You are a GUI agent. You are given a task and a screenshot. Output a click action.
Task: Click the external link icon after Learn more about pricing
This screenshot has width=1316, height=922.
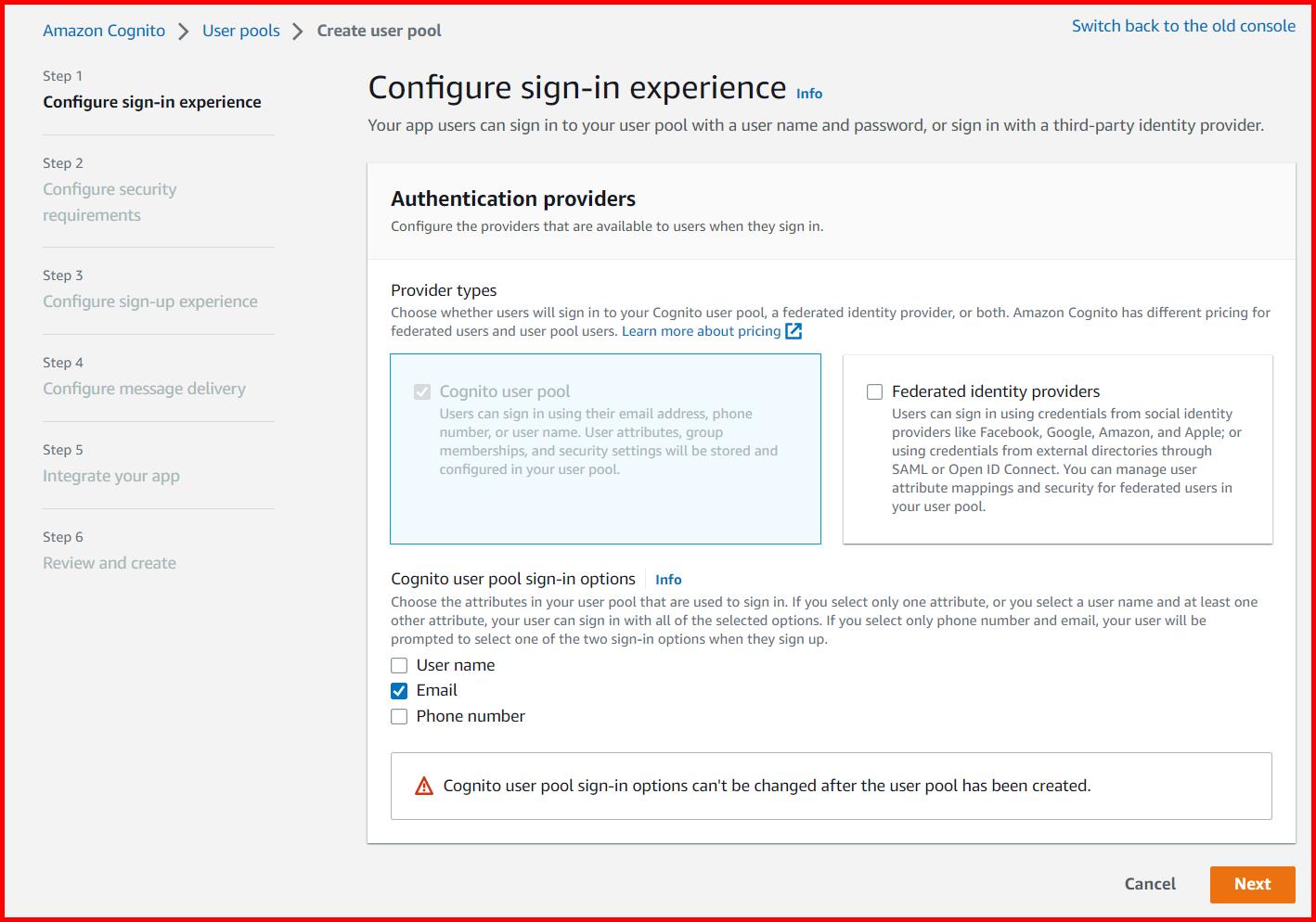point(793,330)
